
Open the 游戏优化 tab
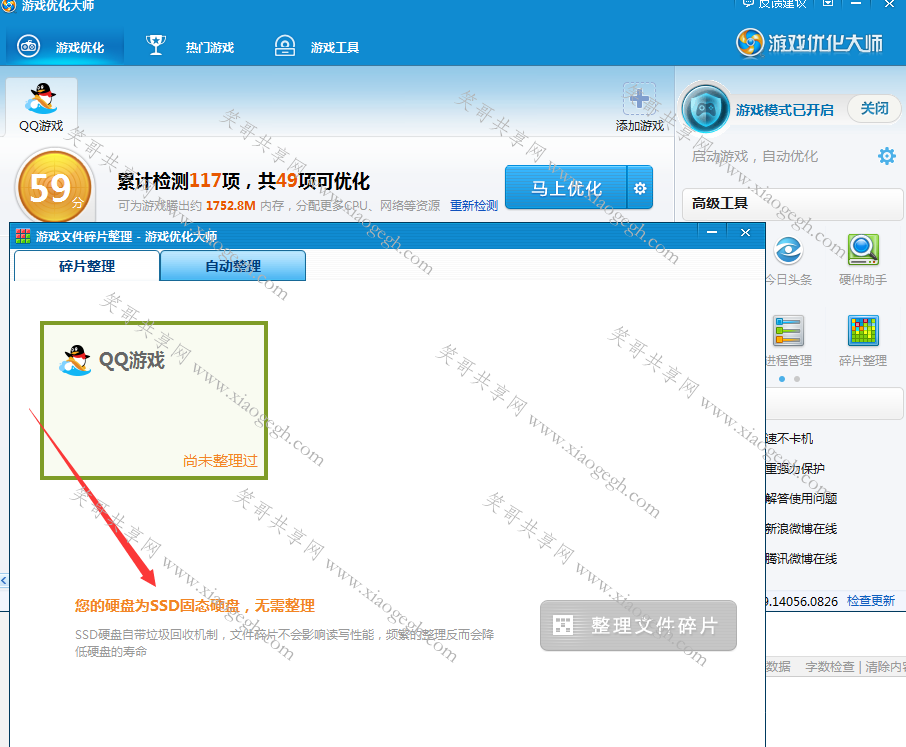[x=65, y=46]
